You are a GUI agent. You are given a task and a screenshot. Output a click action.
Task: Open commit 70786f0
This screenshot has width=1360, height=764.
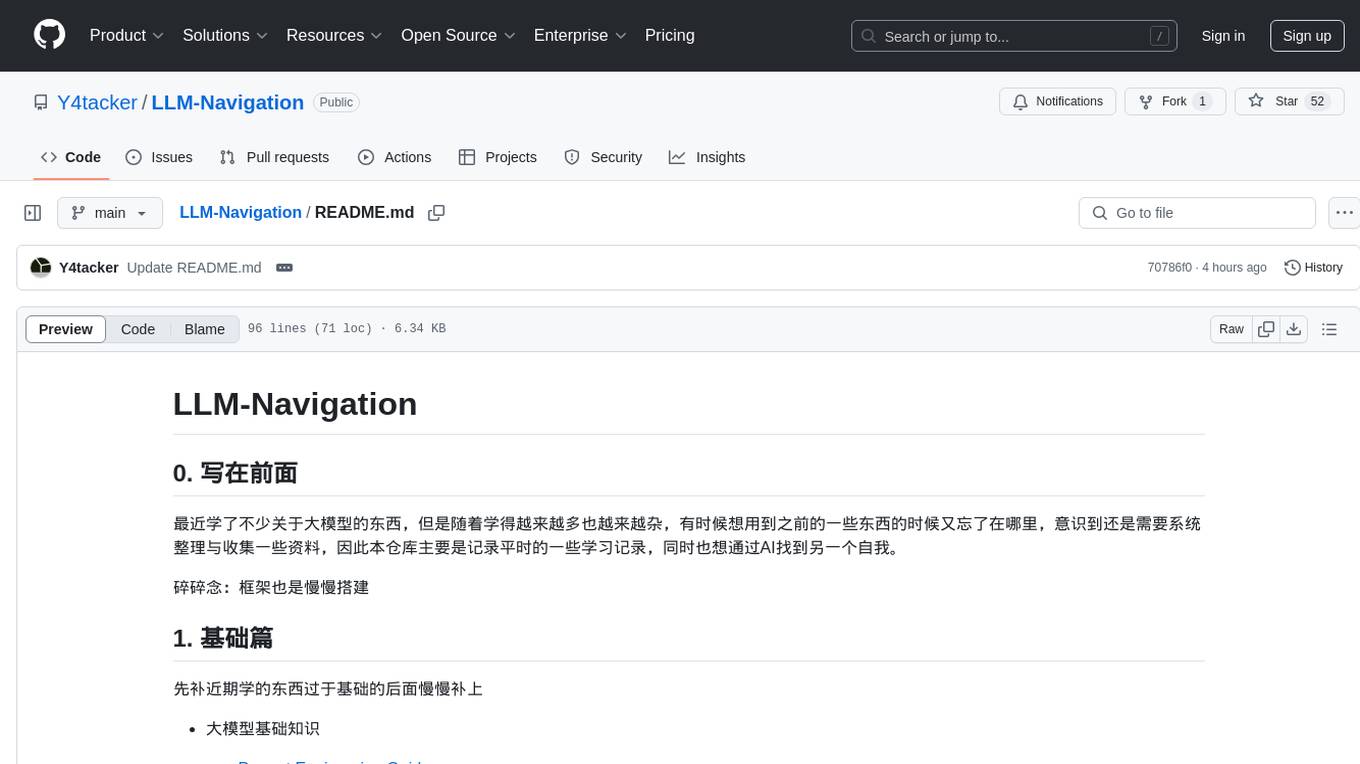(x=1170, y=267)
